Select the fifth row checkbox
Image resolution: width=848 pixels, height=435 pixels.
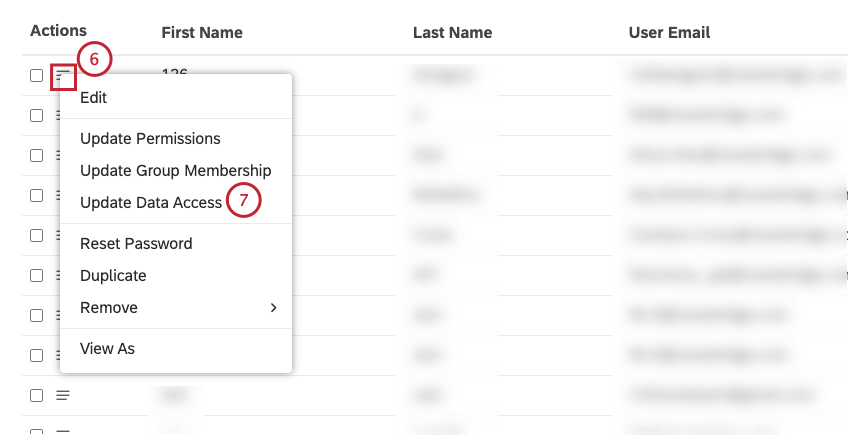(x=36, y=235)
